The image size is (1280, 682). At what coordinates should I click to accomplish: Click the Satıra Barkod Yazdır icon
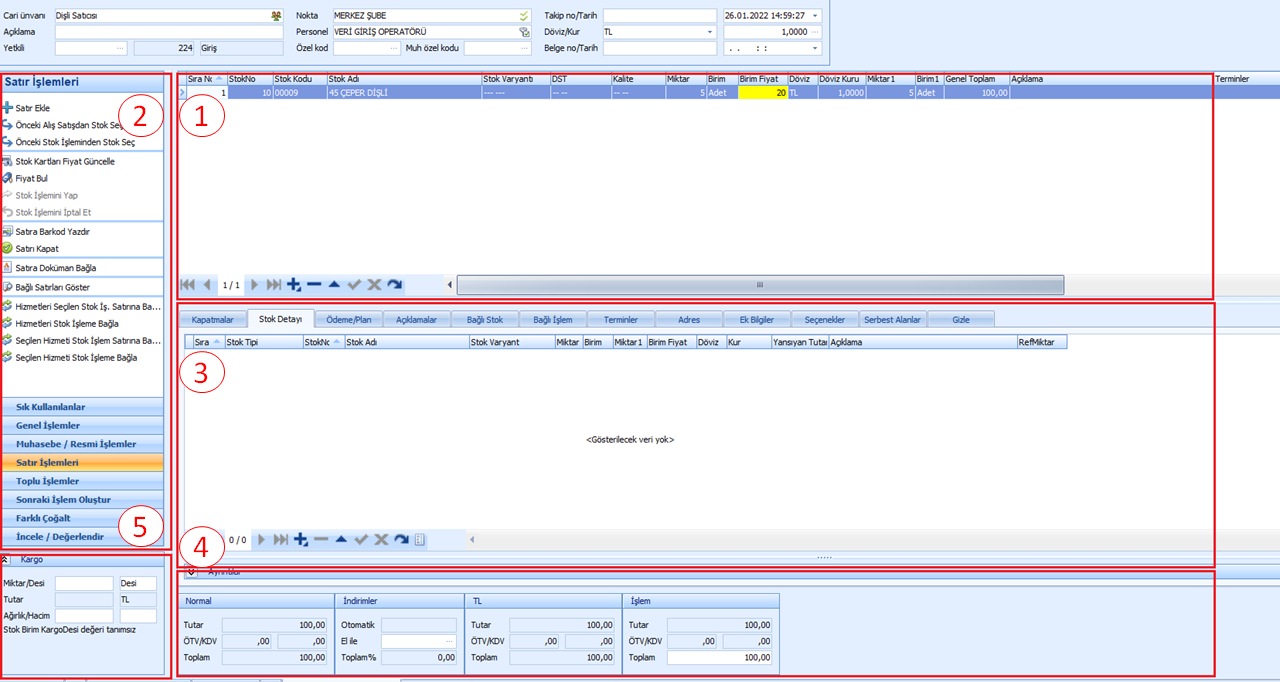pyautogui.click(x=8, y=231)
